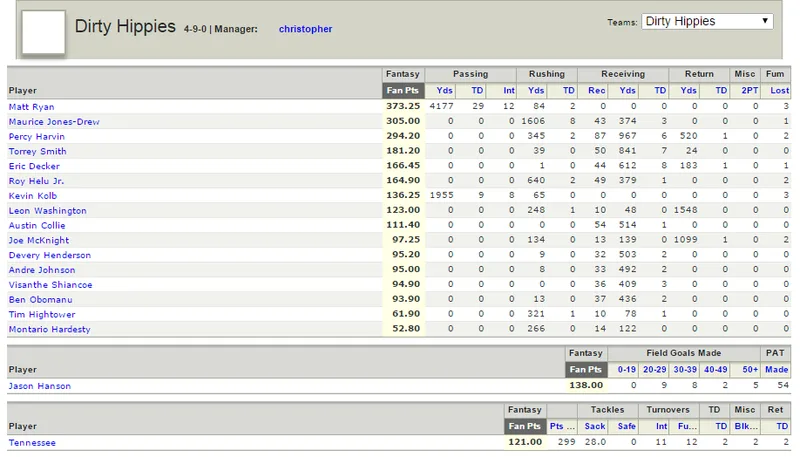This screenshot has height=457, width=800.
Task: Sort by Fumbles Lost column
Action: pyautogui.click(x=780, y=90)
